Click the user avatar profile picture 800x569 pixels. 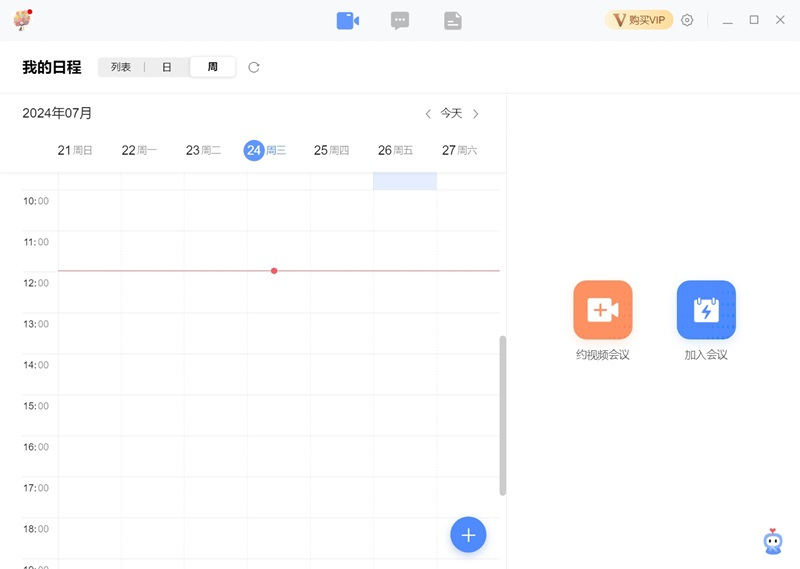(22, 20)
